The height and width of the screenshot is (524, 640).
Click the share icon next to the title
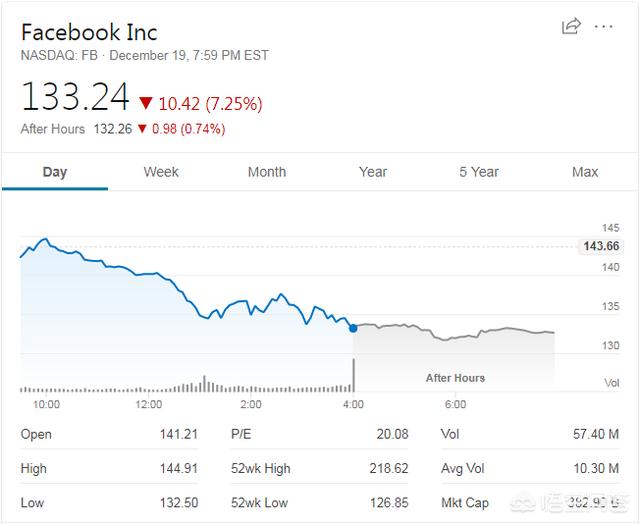coord(571,27)
